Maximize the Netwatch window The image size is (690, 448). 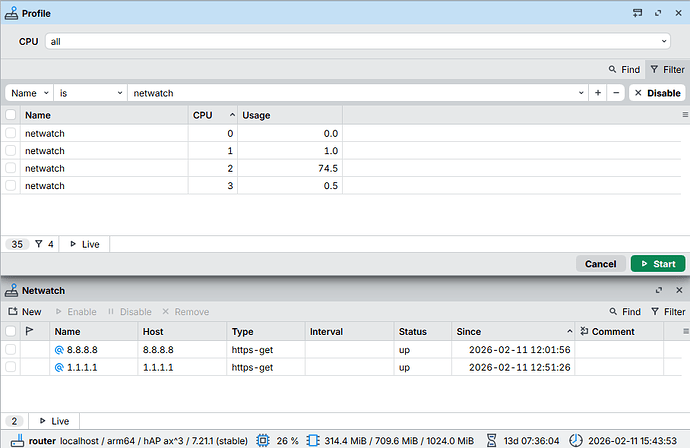(x=659, y=290)
